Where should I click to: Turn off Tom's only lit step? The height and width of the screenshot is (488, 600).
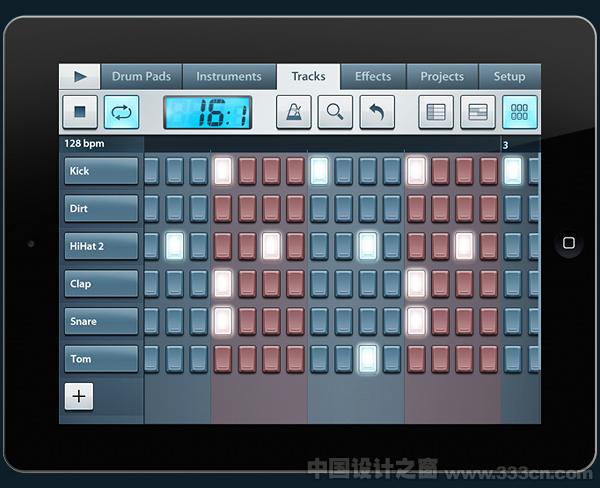368,359
